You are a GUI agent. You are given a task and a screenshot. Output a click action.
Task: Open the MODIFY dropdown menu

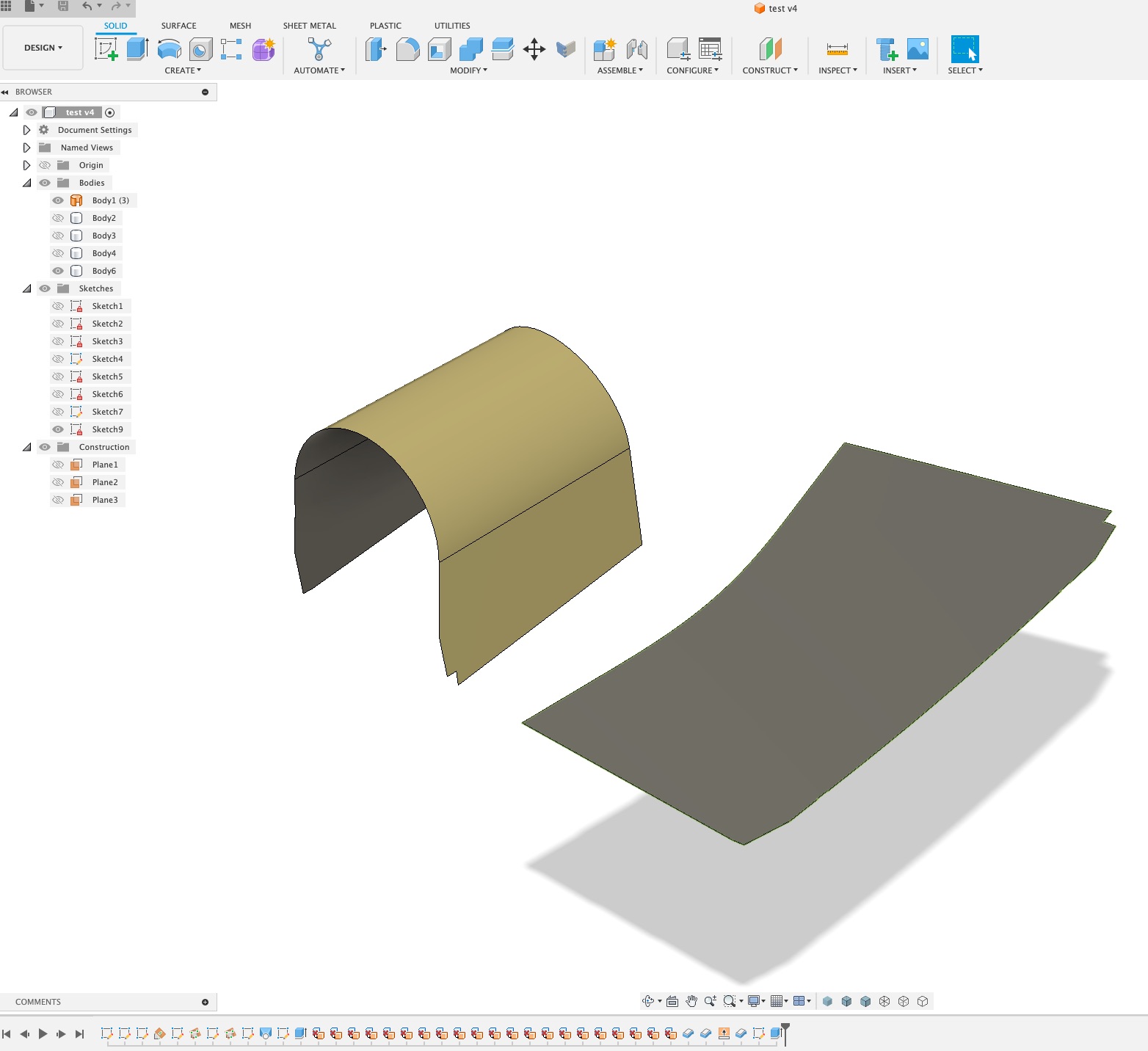pos(468,70)
